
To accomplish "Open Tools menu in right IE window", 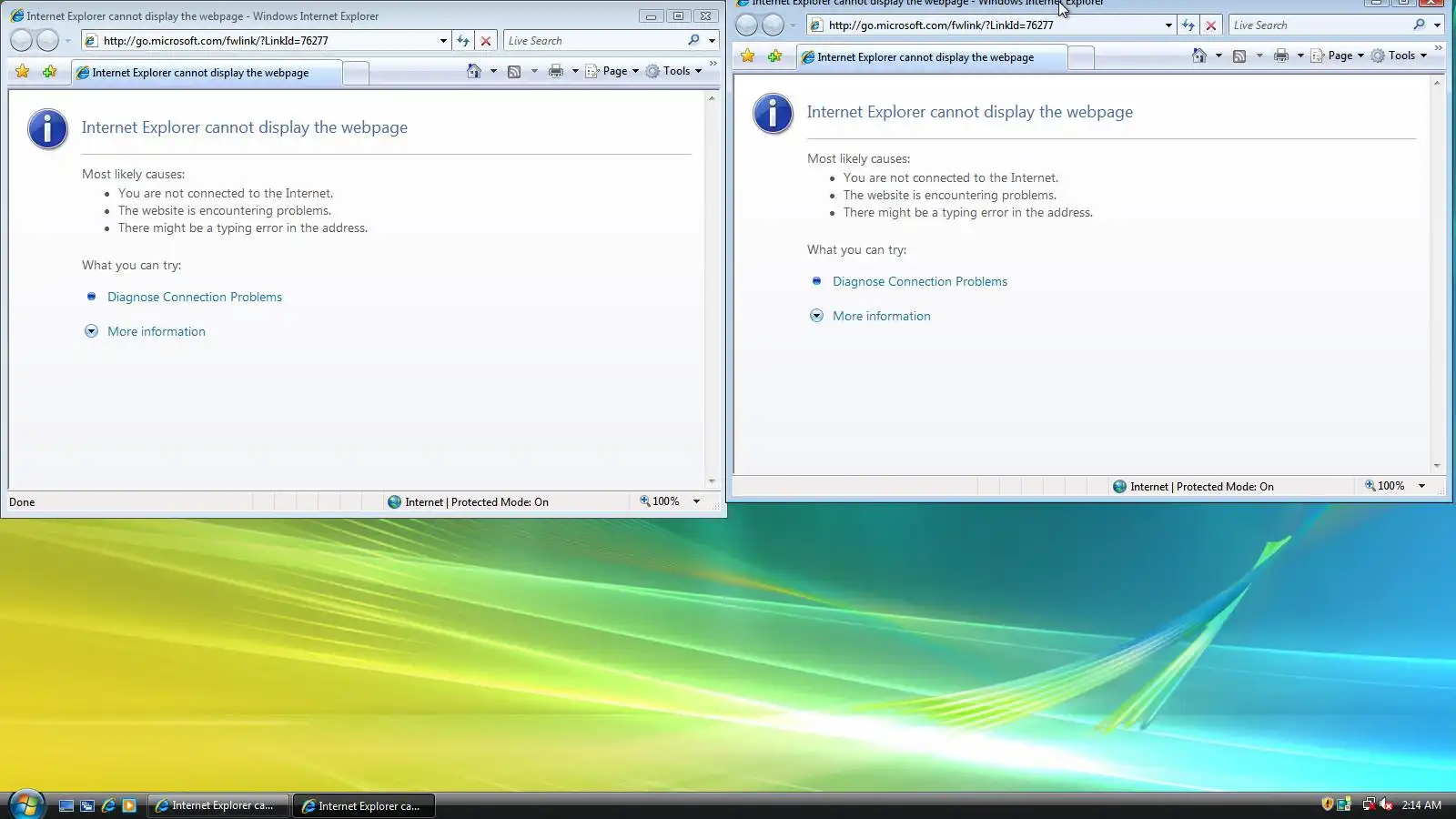I will (1399, 56).
